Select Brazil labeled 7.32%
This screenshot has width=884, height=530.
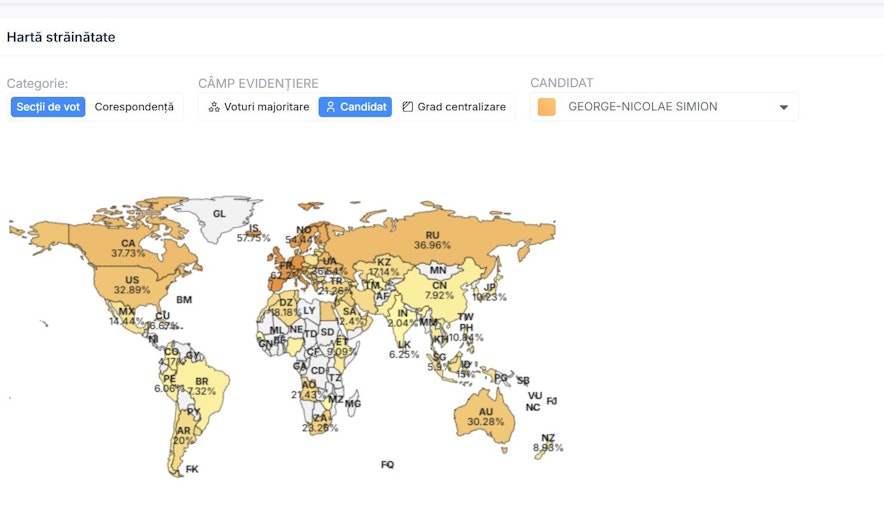(x=202, y=386)
